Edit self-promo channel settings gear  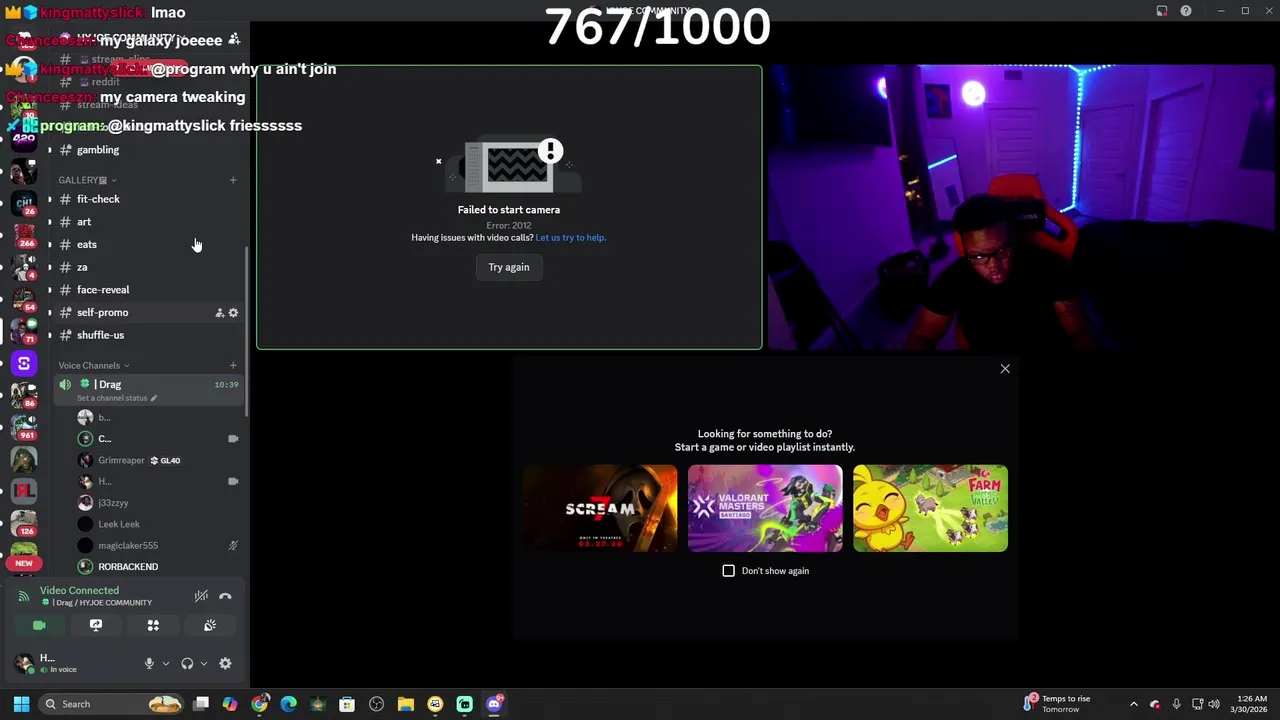[x=233, y=313]
